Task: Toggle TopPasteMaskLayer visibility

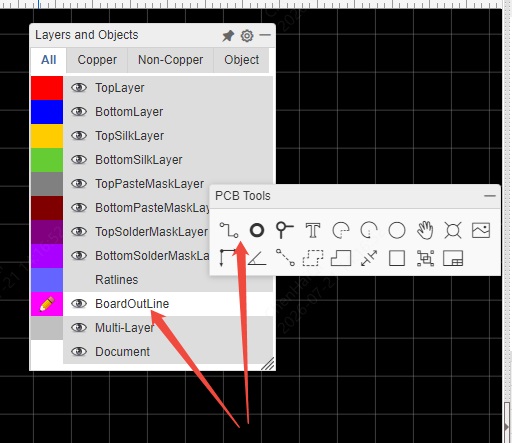Action: pyautogui.click(x=79, y=184)
